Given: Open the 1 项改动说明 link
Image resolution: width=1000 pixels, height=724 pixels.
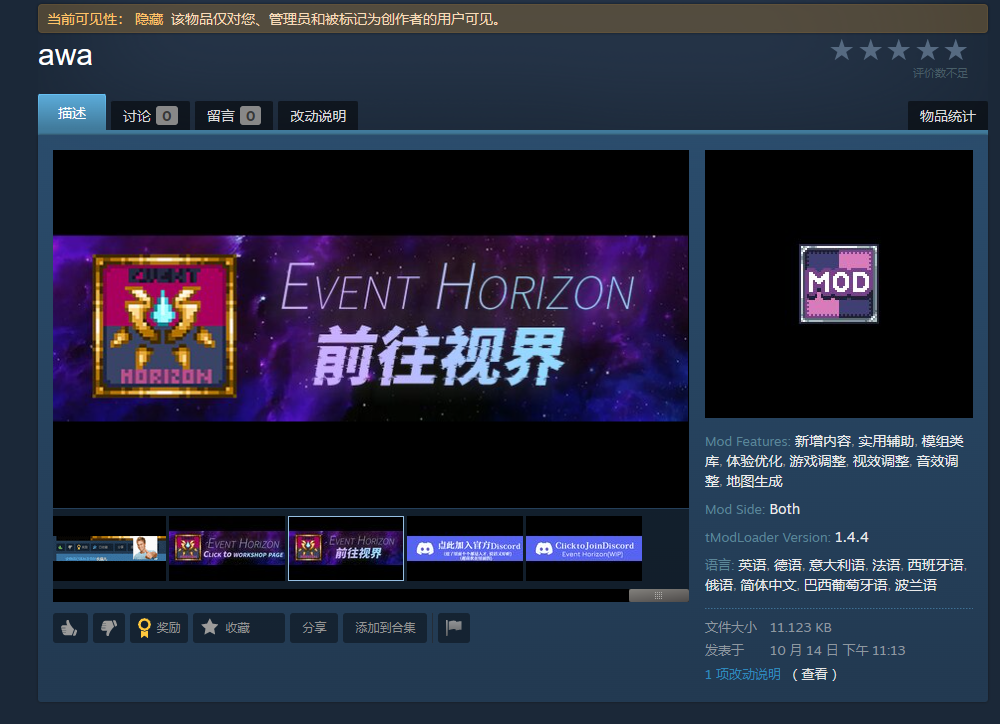Looking at the screenshot, I should 742,674.
